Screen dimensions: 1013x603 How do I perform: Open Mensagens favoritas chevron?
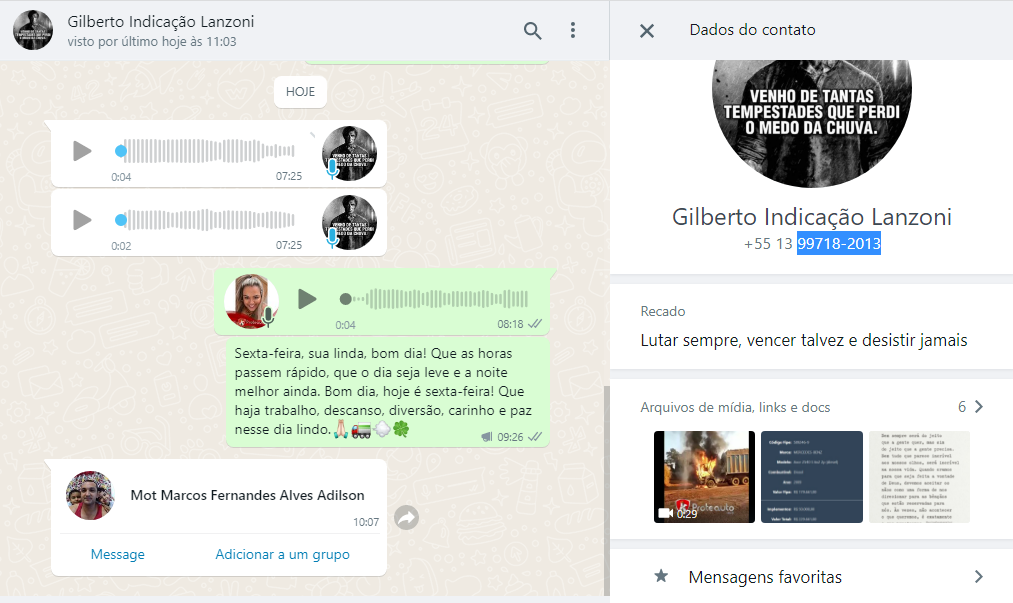(978, 577)
